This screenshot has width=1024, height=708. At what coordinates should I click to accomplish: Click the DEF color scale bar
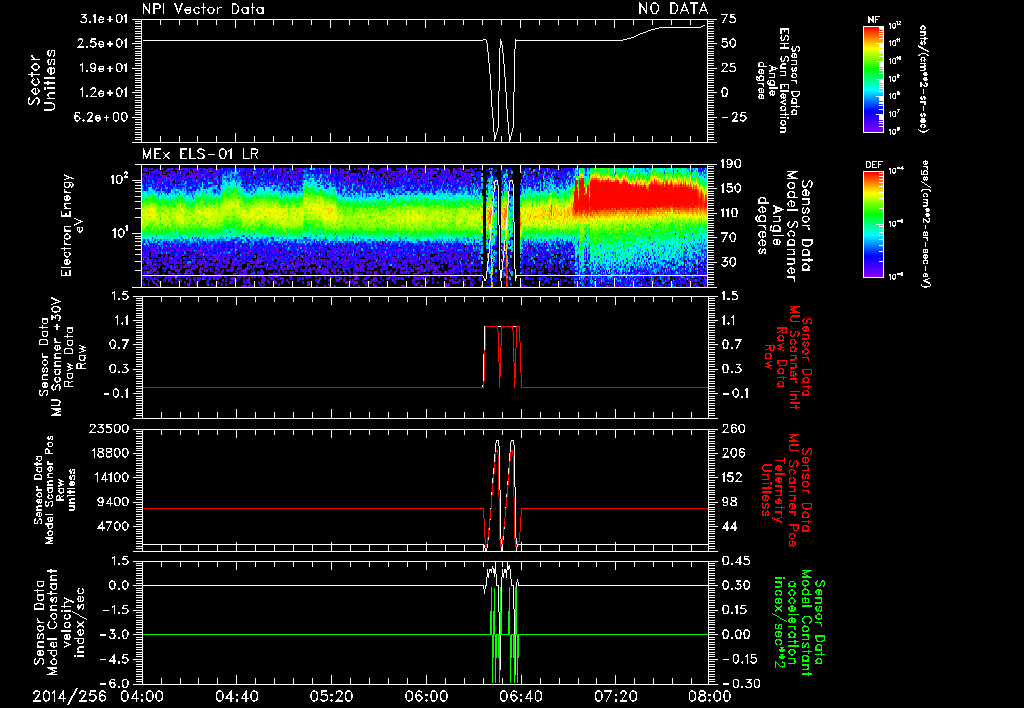[x=870, y=222]
